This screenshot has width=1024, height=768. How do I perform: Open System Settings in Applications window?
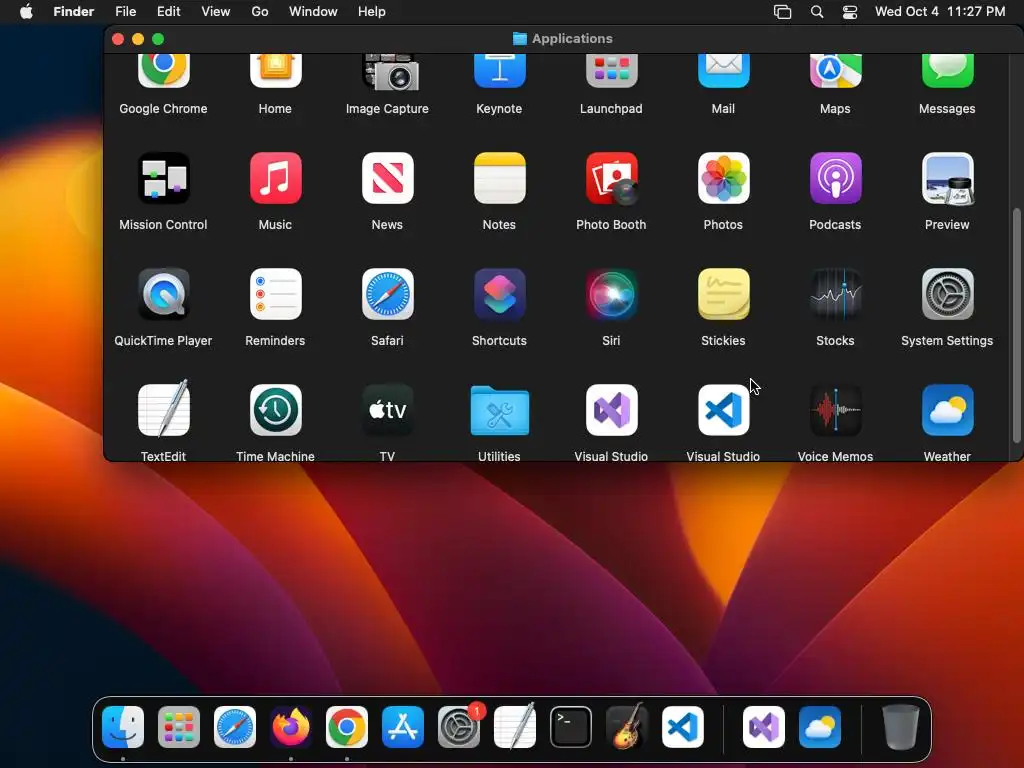pos(948,294)
